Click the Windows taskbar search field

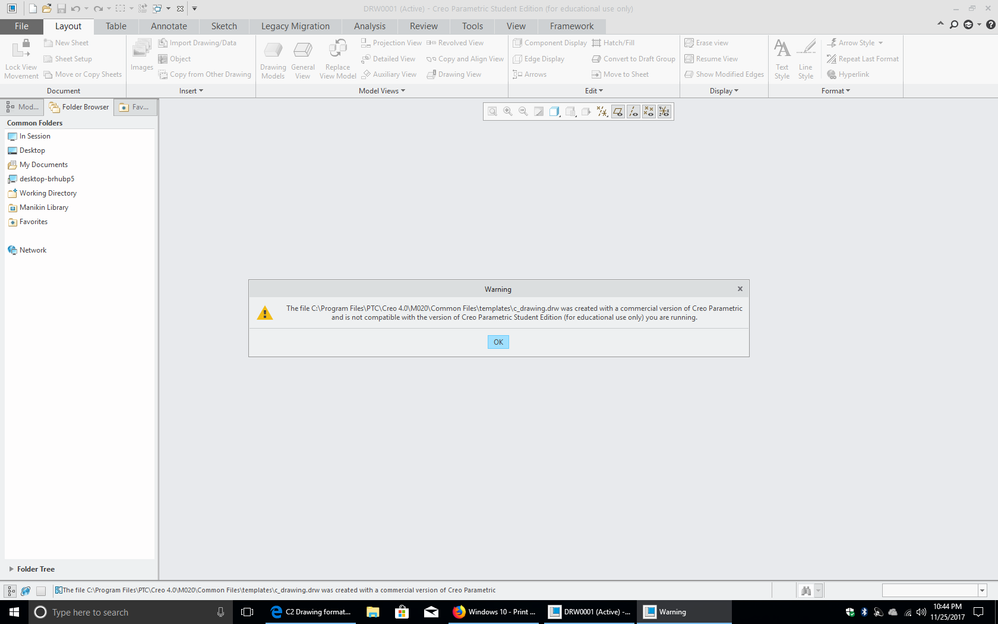(129, 612)
